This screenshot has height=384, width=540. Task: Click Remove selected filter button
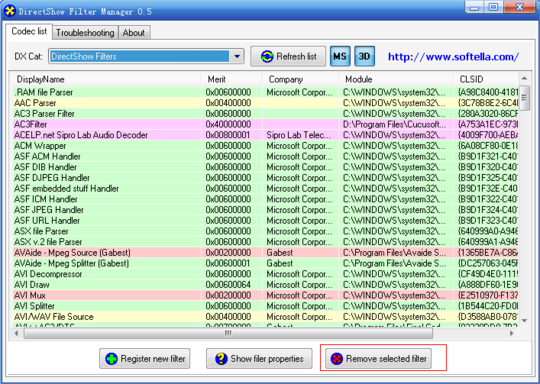(378, 359)
